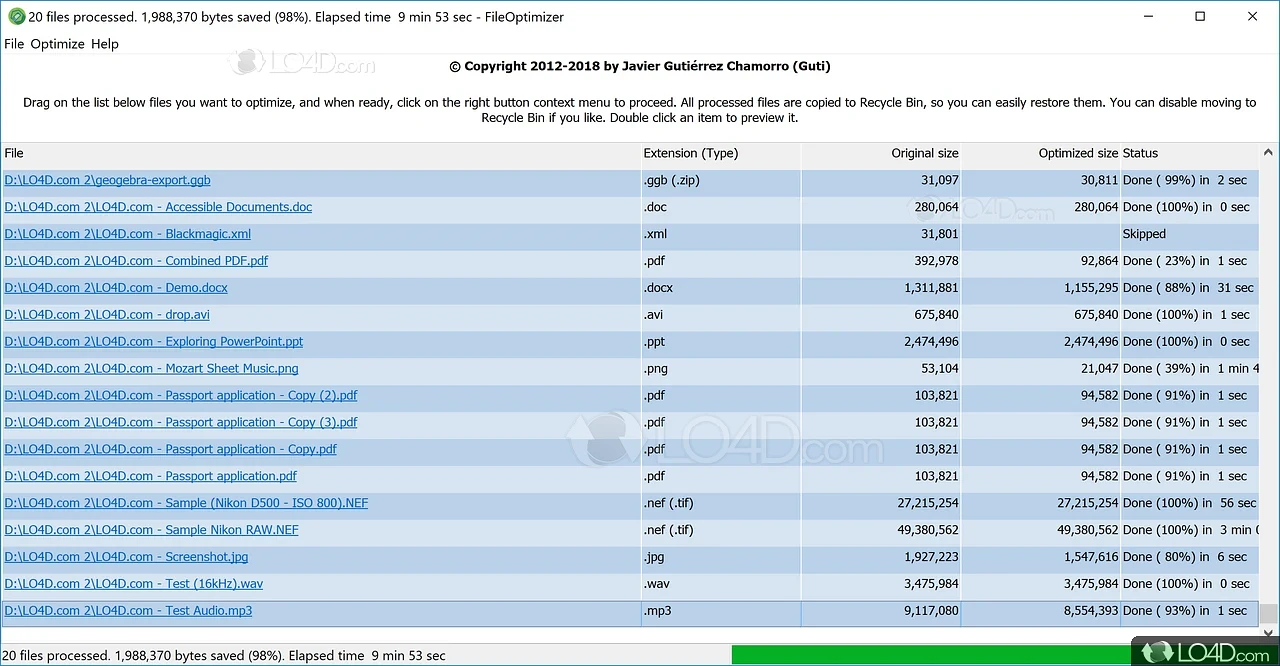Click the "20 files processed" status bar message

point(225,656)
